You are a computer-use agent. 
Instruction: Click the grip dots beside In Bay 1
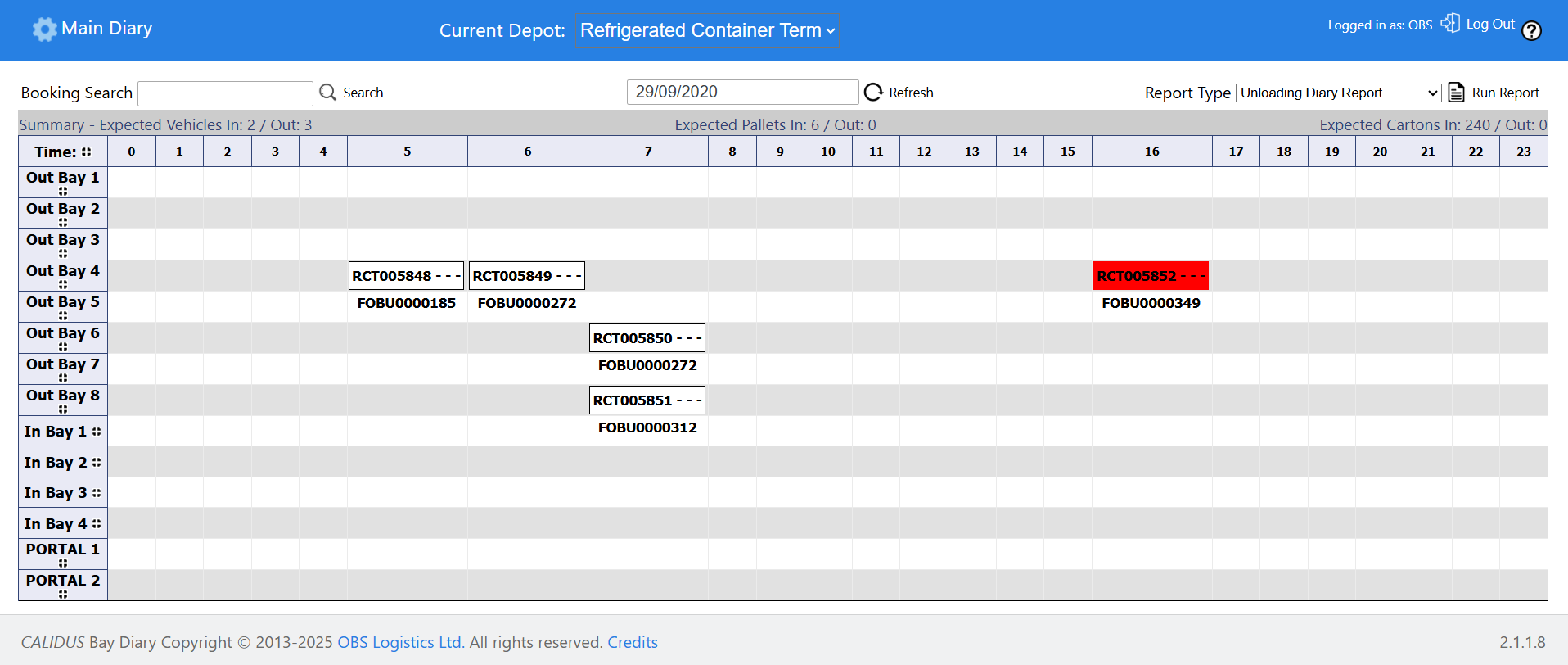coord(97,432)
